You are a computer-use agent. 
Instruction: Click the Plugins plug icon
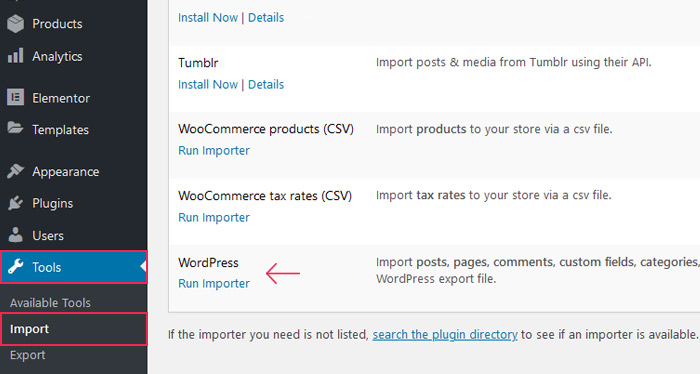click(15, 203)
